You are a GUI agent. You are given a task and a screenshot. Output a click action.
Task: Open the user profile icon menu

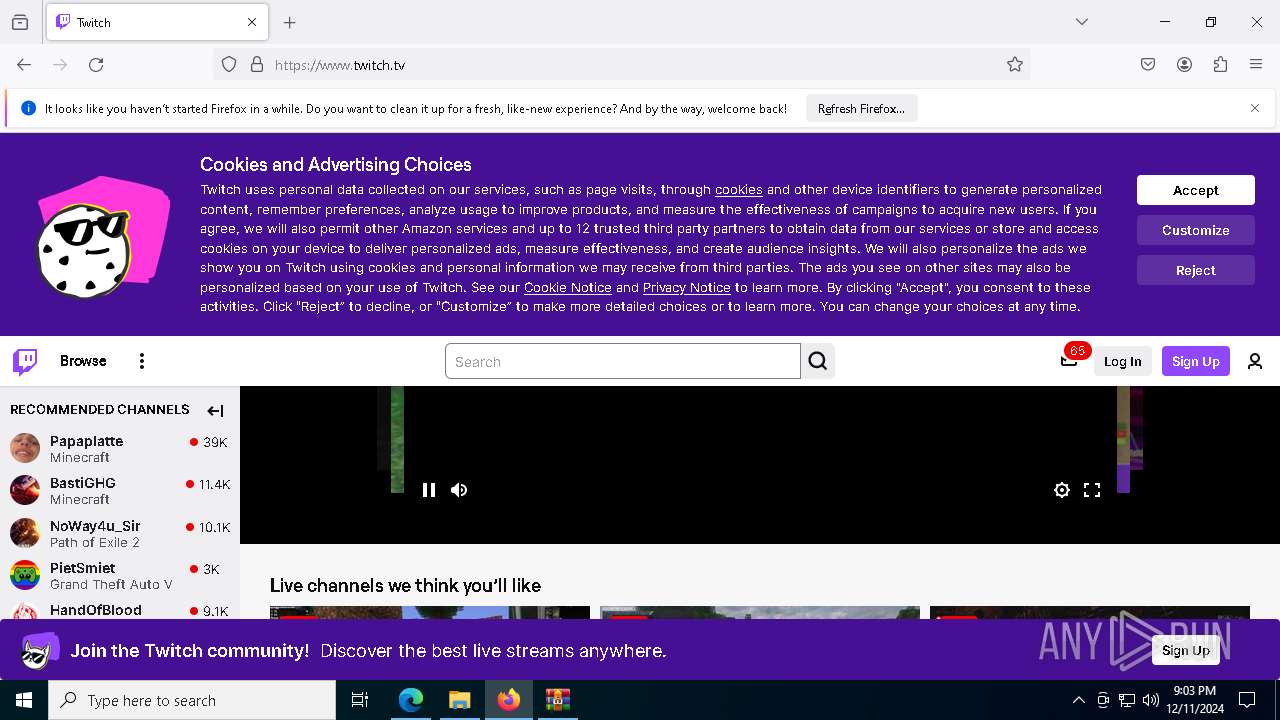(1255, 362)
